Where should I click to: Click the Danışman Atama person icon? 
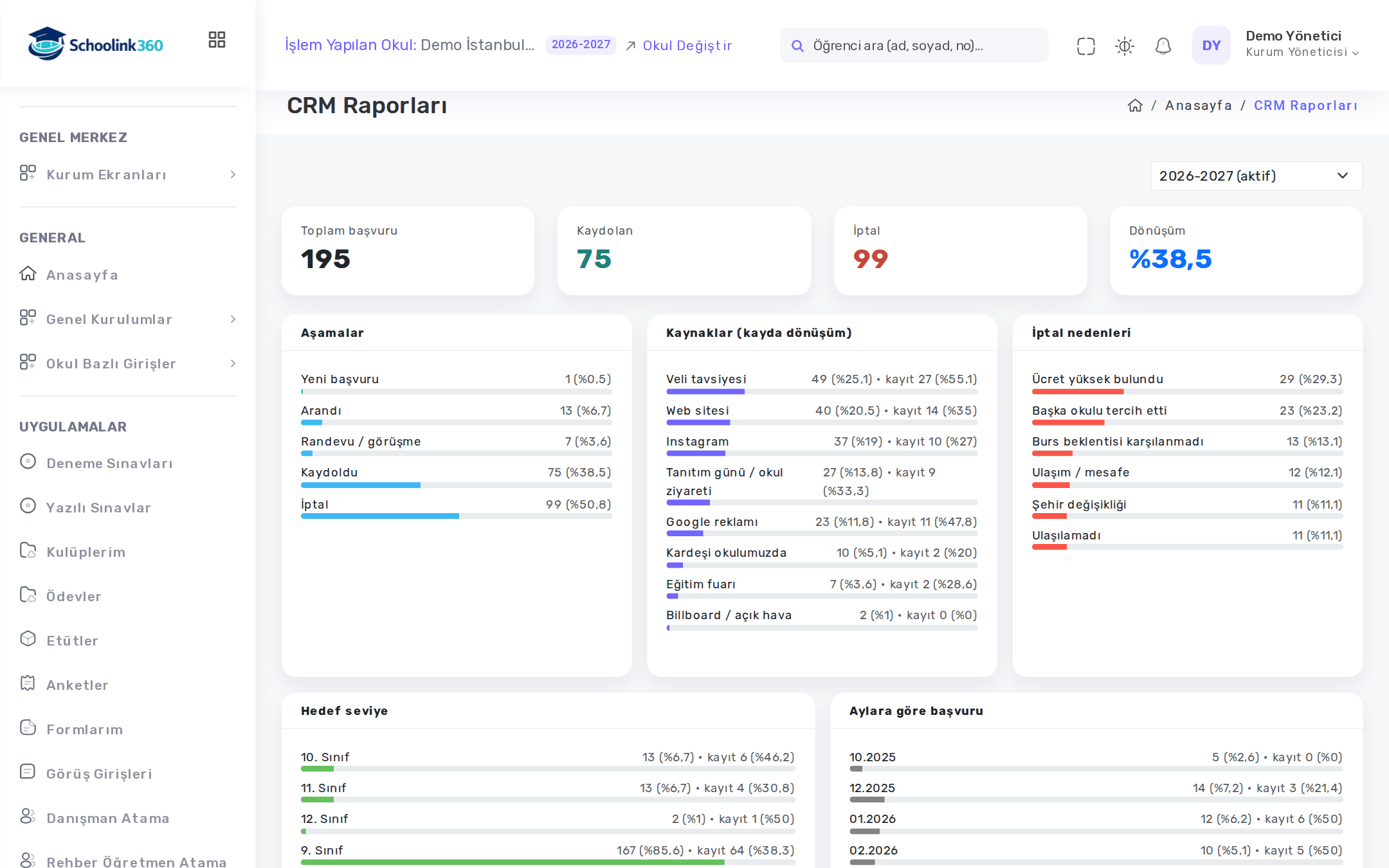28,817
